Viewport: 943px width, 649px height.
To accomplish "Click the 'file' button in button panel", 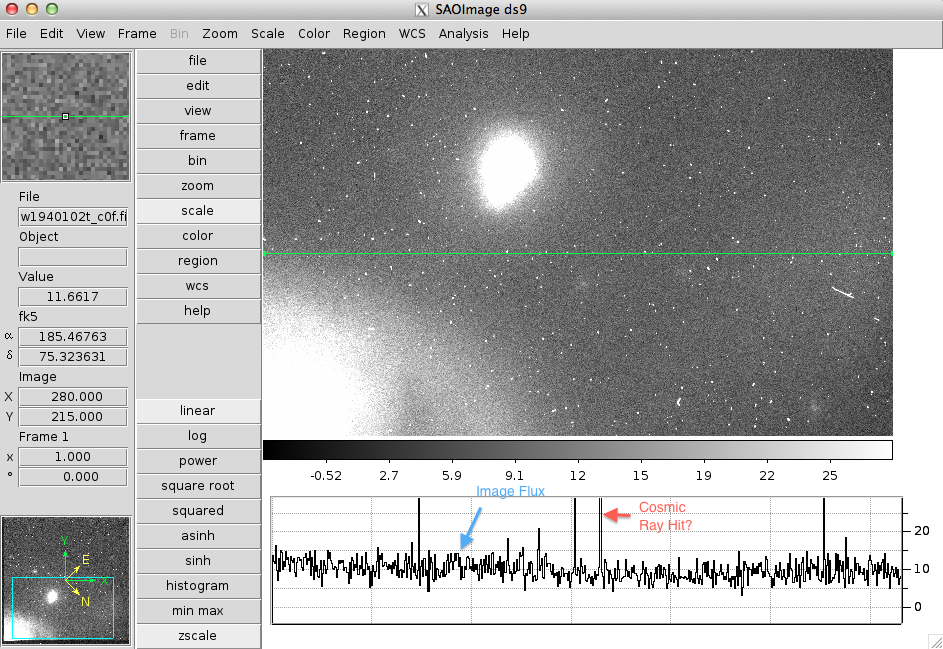I will coord(198,61).
